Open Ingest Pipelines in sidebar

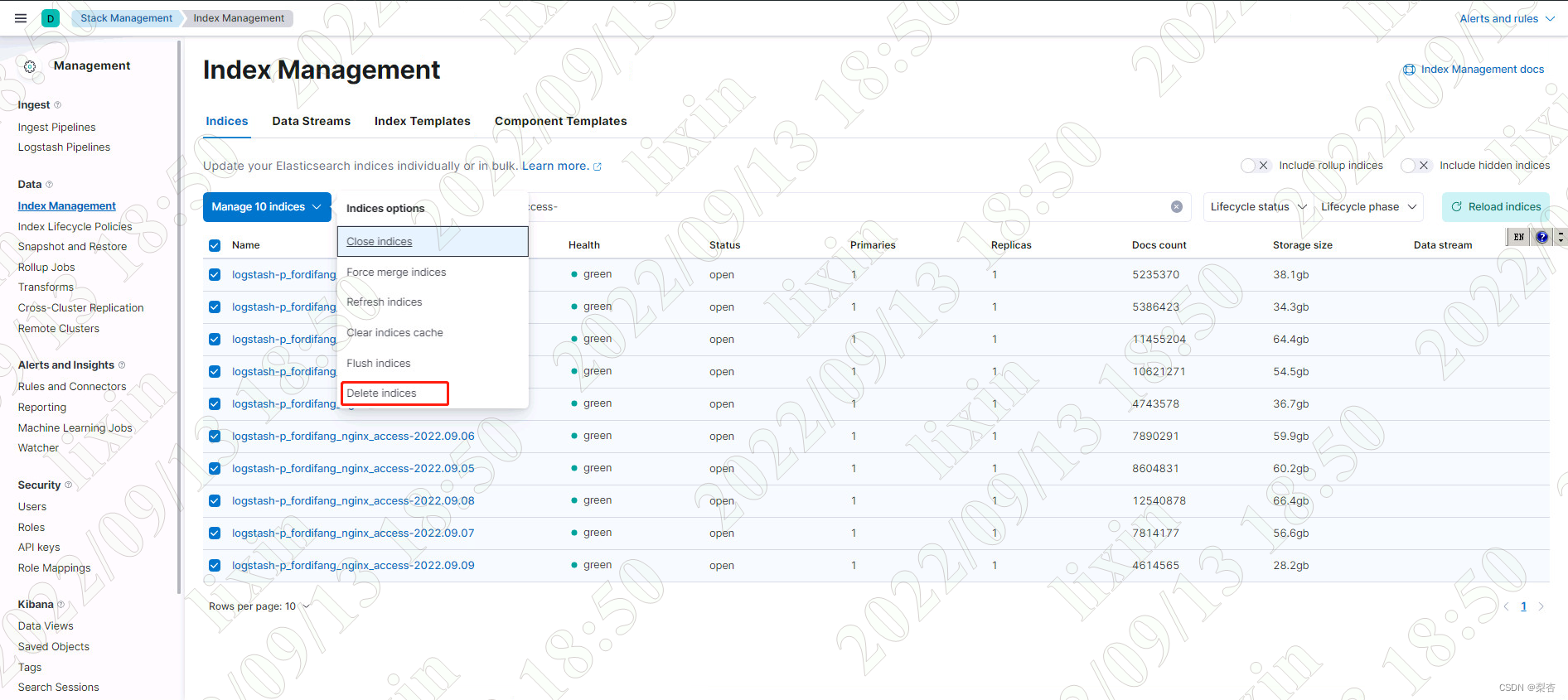pos(57,128)
